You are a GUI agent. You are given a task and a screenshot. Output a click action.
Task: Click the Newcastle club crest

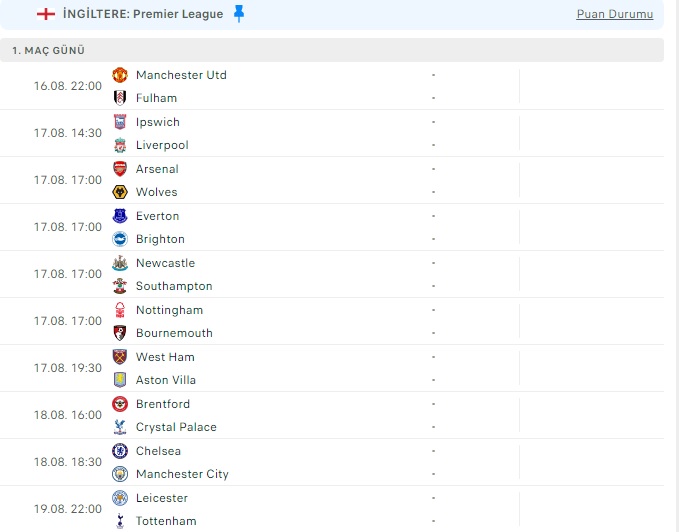click(x=120, y=263)
